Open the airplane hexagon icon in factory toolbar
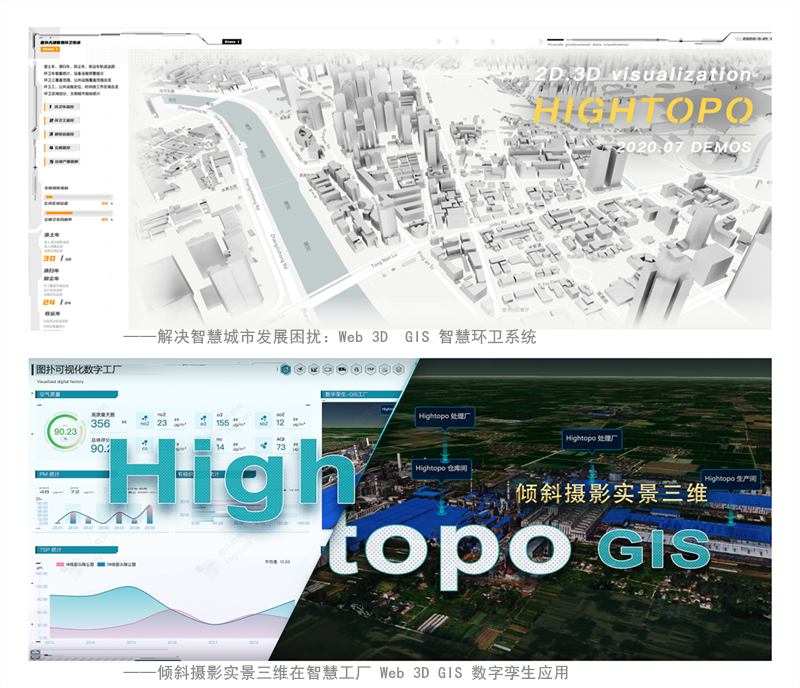The height and width of the screenshot is (688, 800). click(300, 370)
